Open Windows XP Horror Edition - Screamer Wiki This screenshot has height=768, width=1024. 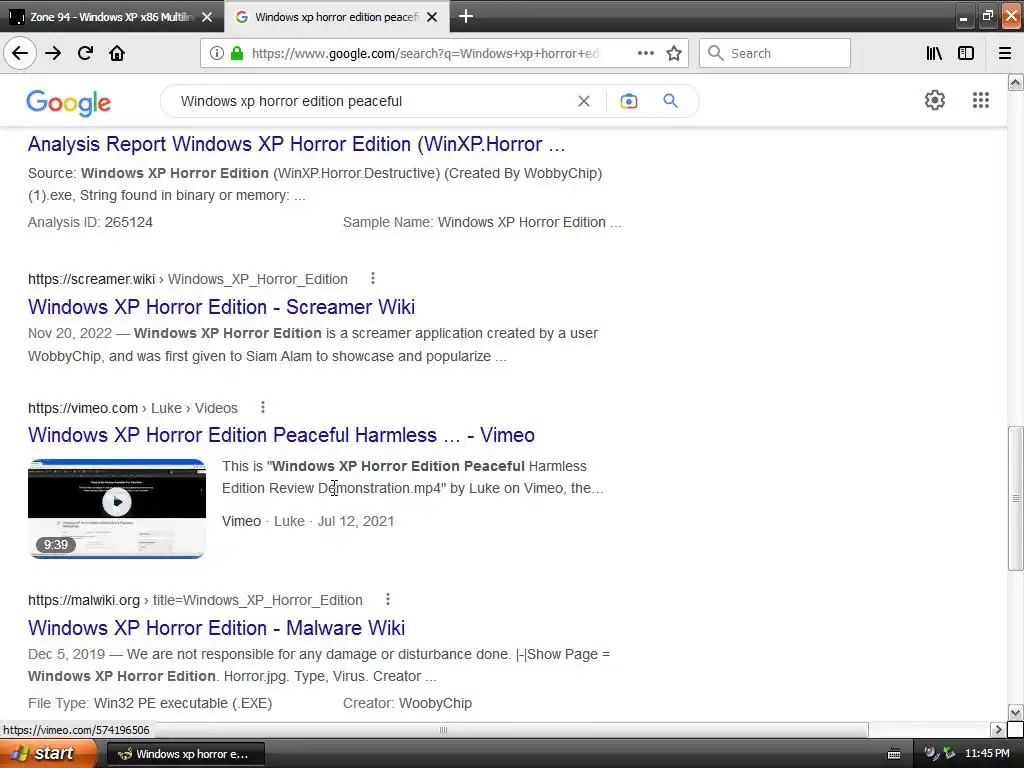[221, 306]
